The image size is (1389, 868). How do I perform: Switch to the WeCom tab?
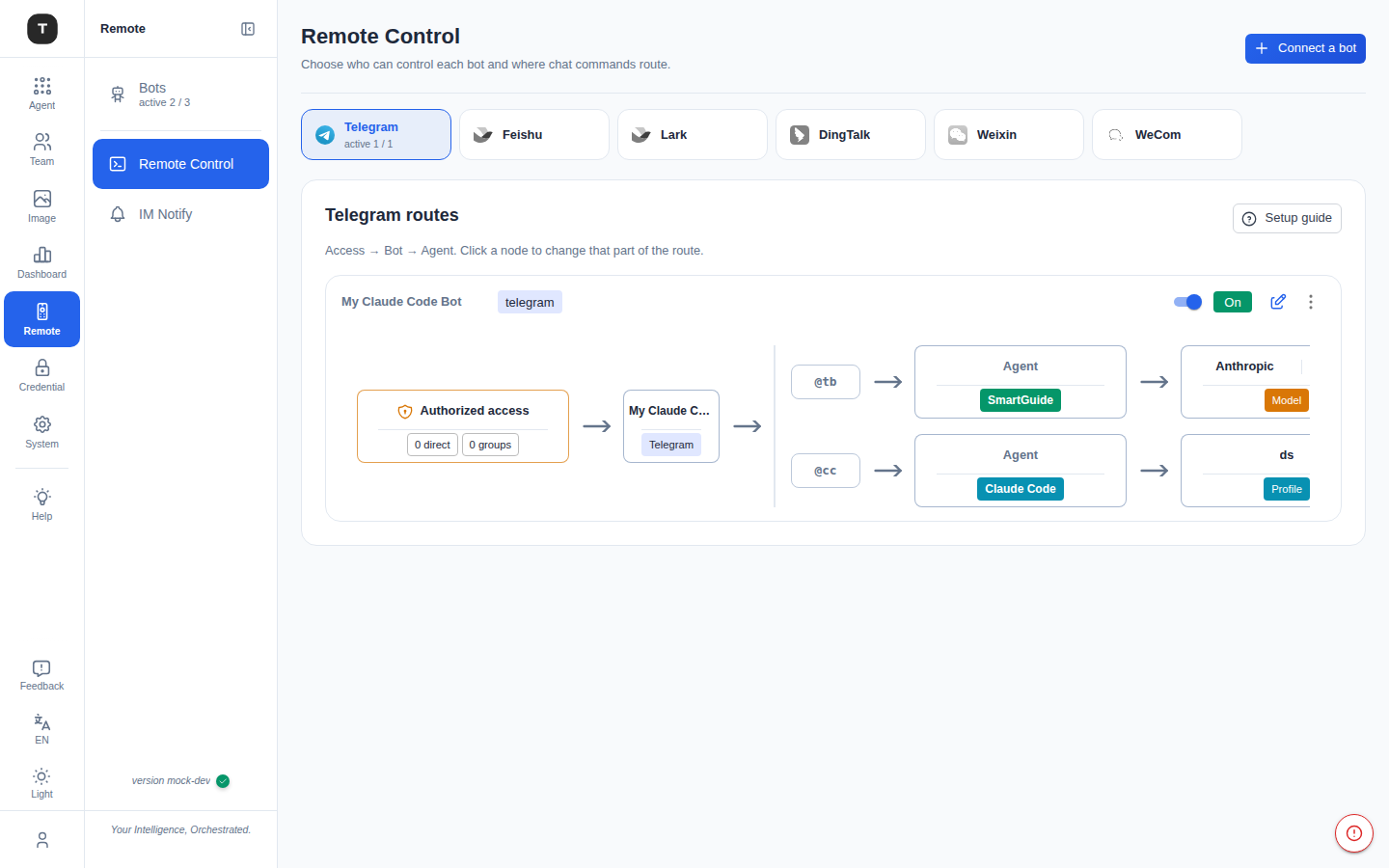[x=1167, y=134]
